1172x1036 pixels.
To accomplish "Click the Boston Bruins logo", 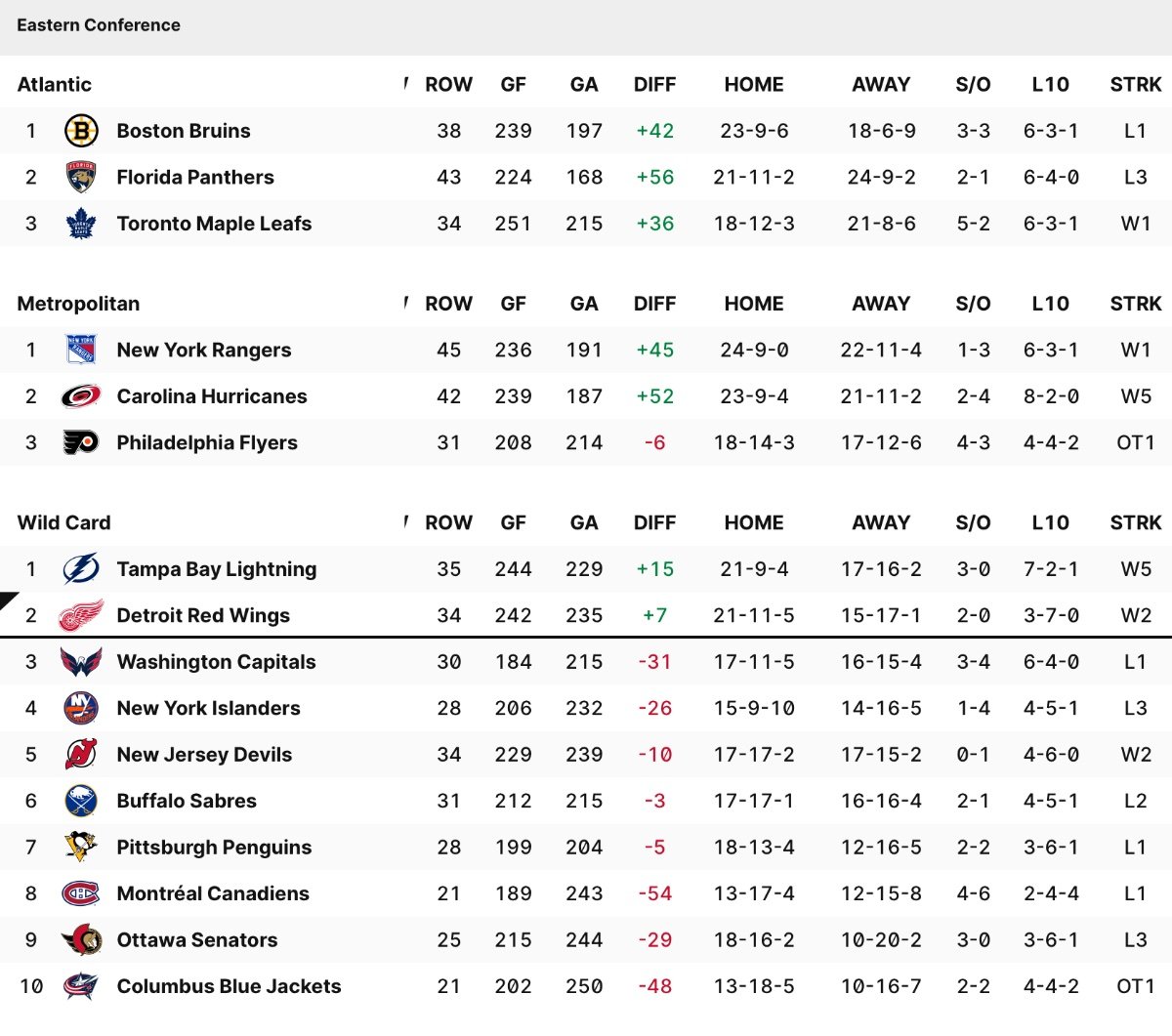I will coord(81,131).
